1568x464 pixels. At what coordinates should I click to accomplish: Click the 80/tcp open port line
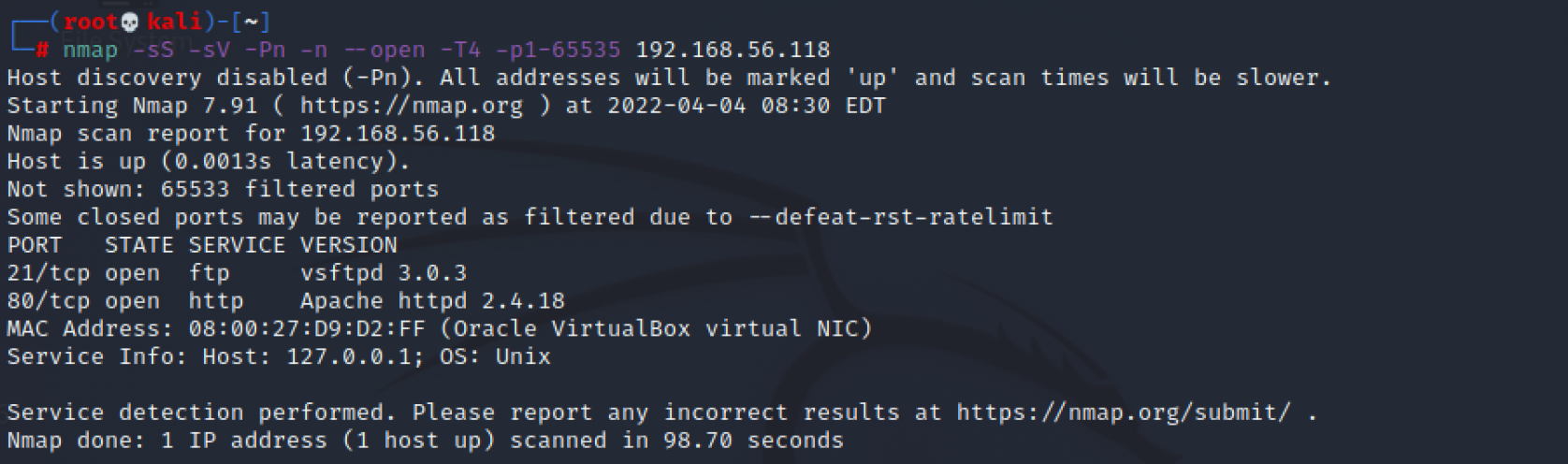(x=286, y=301)
